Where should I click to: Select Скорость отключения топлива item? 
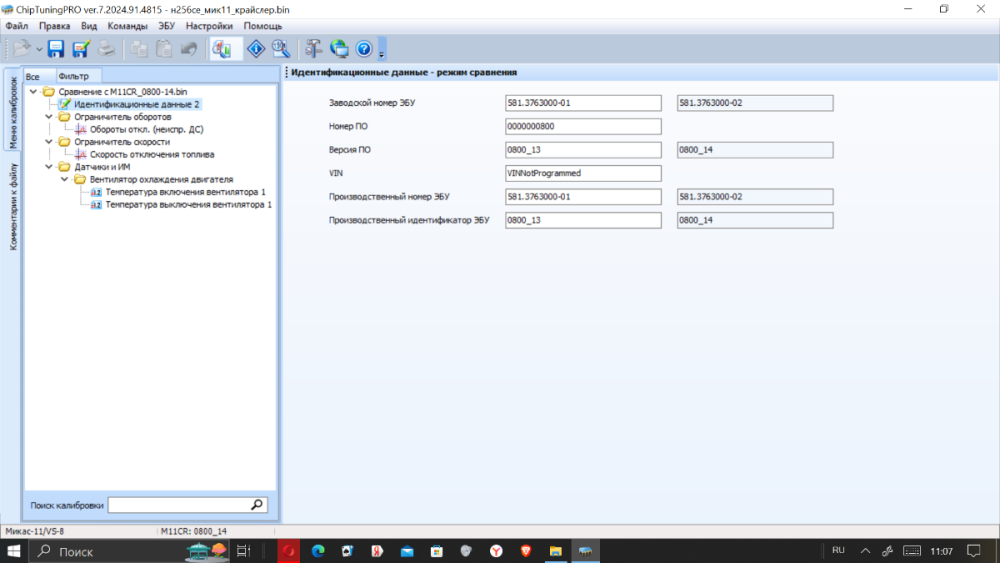pyautogui.click(x=152, y=154)
